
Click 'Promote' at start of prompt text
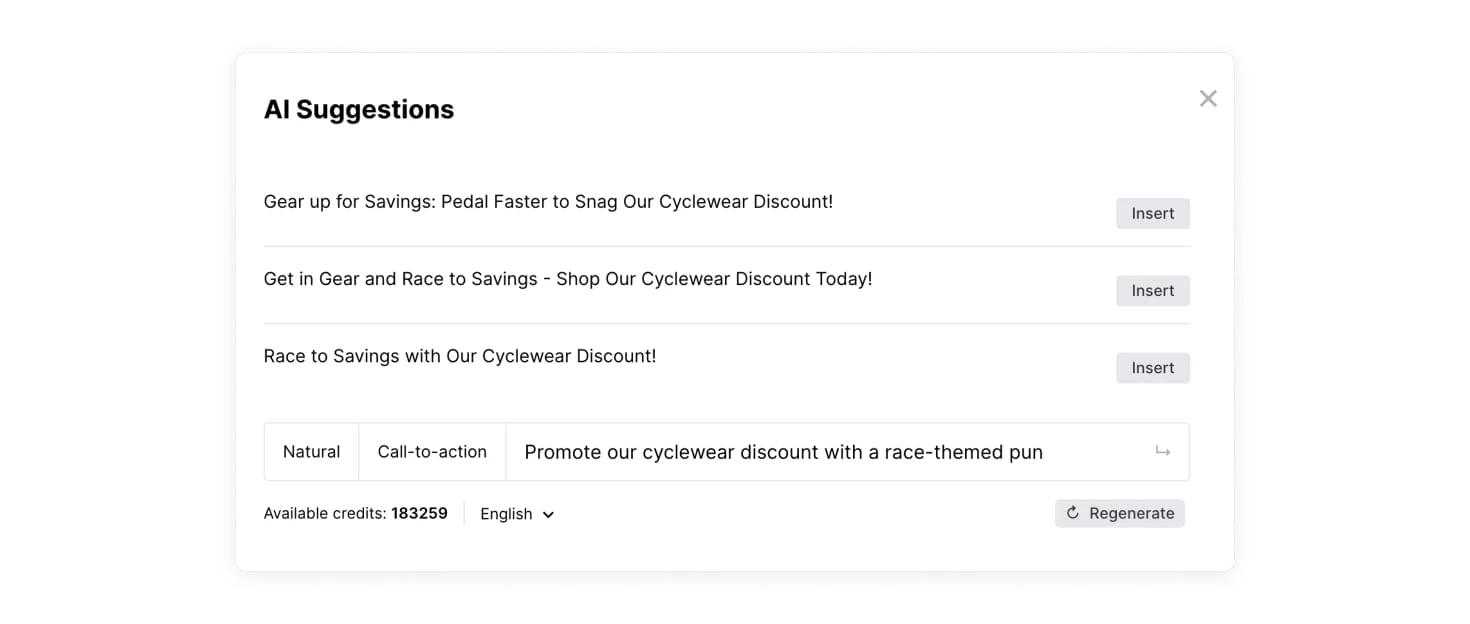pyautogui.click(x=564, y=452)
